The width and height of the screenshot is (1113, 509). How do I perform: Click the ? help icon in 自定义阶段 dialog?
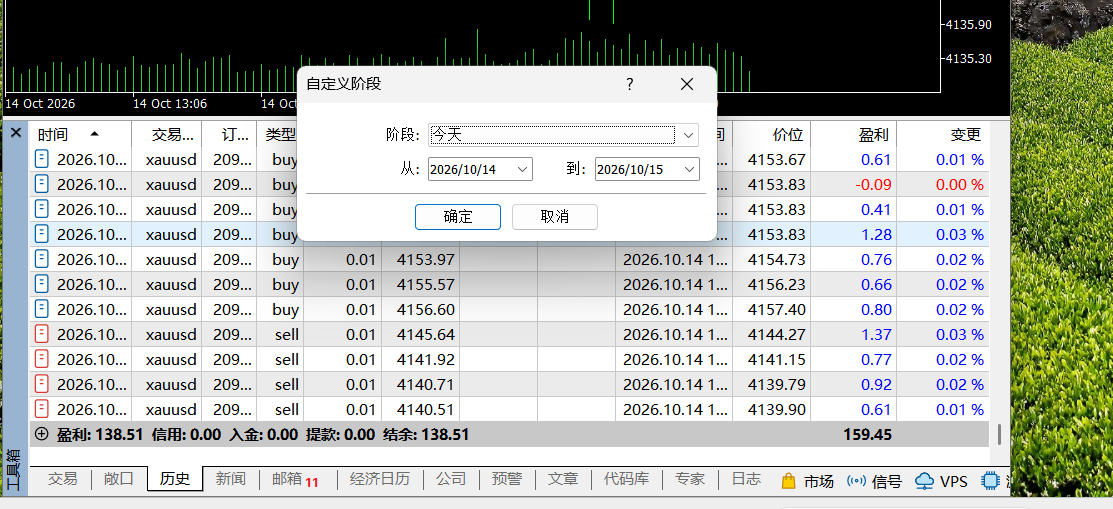pos(629,84)
